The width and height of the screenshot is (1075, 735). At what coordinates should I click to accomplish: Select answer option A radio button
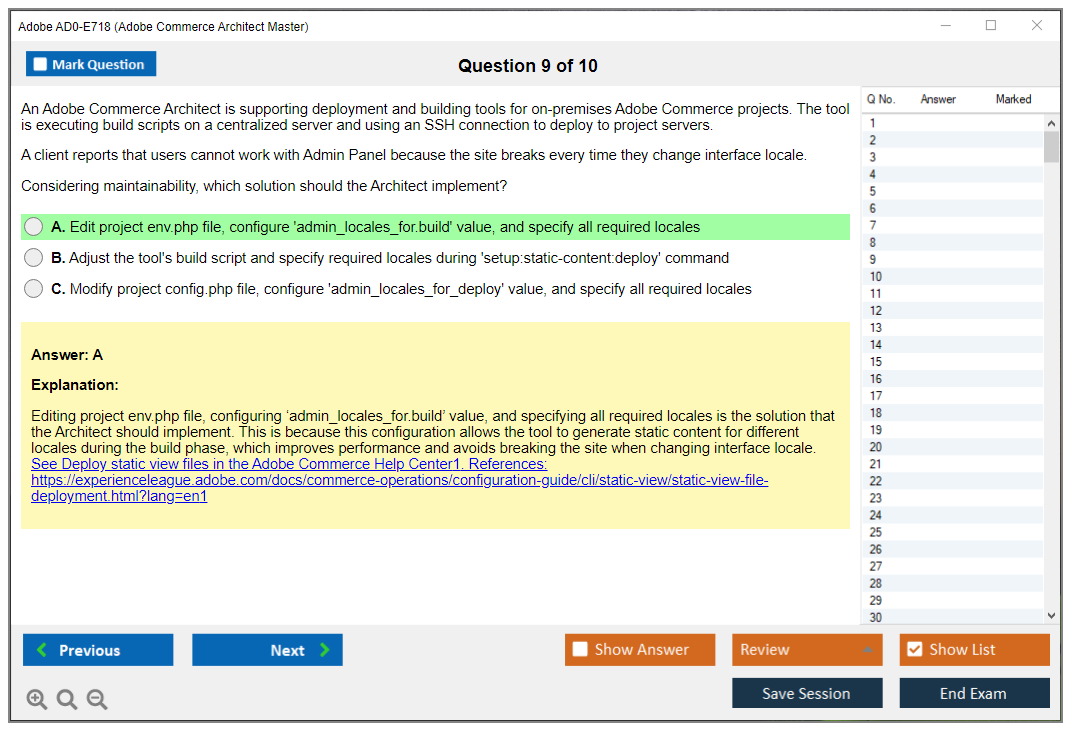(x=34, y=227)
